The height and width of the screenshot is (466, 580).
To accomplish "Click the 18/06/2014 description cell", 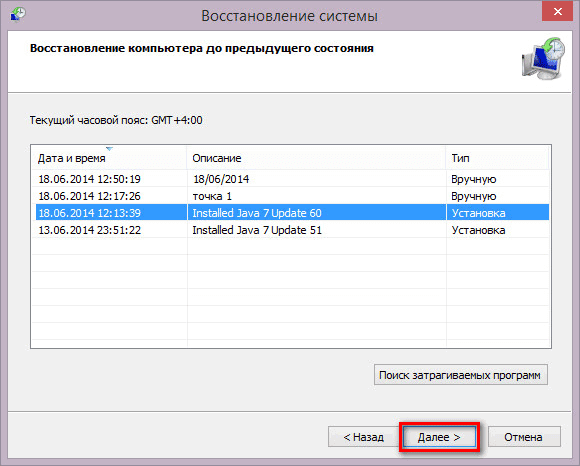I will coord(221,179).
